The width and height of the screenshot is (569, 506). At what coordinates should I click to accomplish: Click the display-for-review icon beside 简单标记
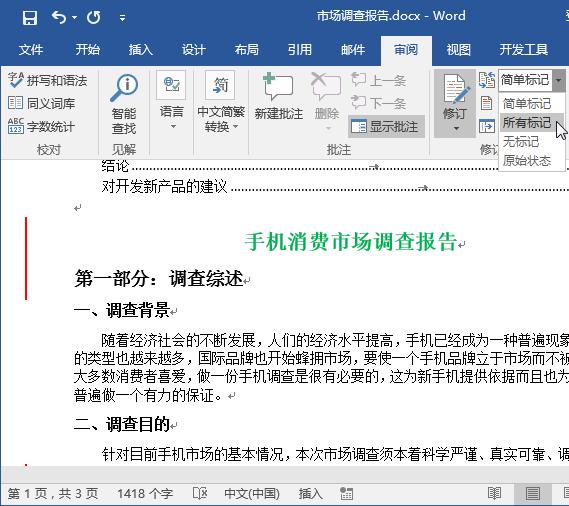(x=487, y=80)
